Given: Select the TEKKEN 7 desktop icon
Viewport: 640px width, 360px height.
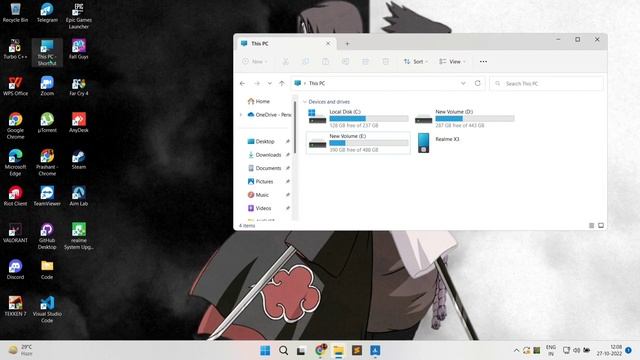Looking at the screenshot, I should point(15,306).
